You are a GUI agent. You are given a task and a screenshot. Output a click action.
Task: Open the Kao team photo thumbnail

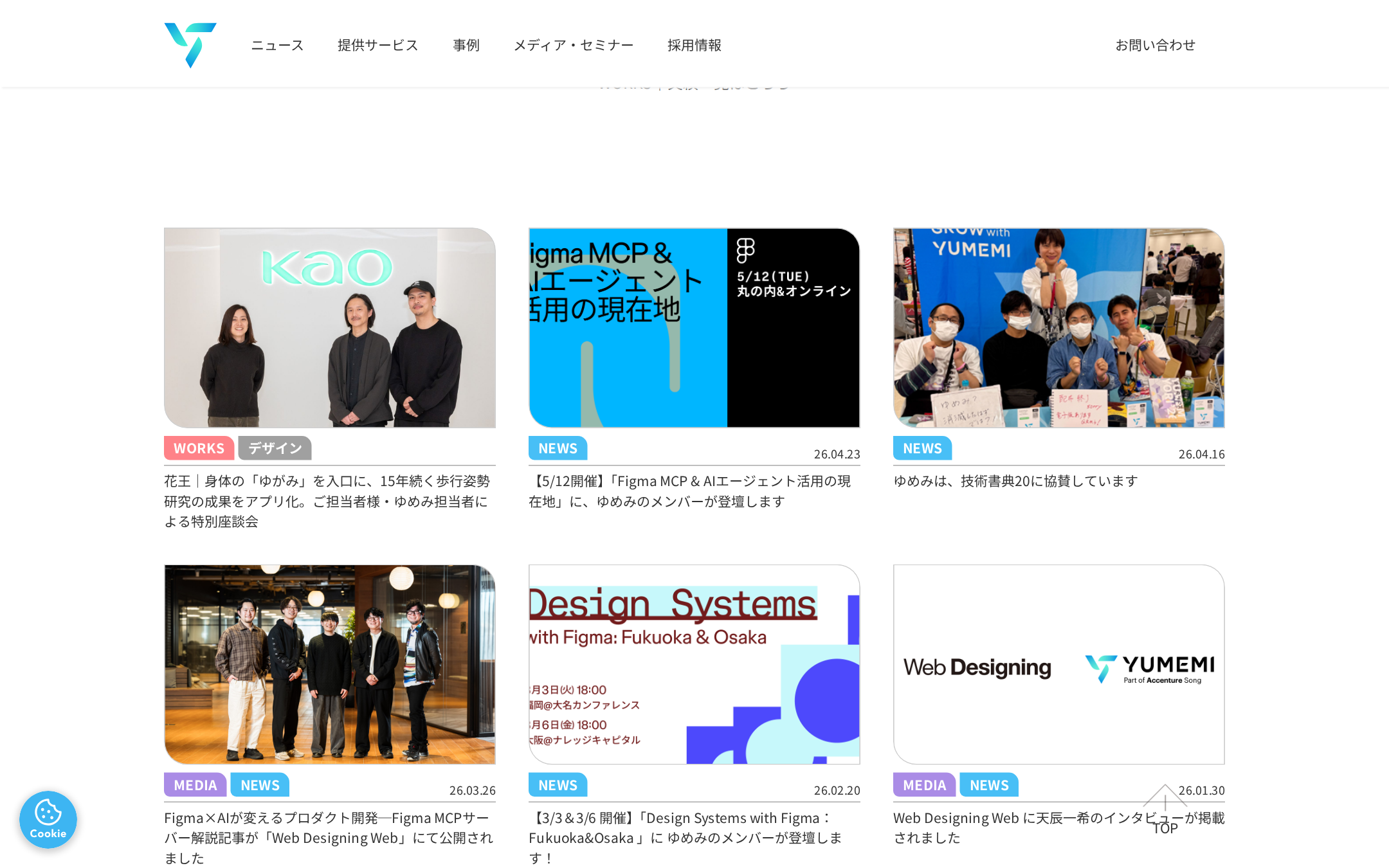click(x=330, y=328)
